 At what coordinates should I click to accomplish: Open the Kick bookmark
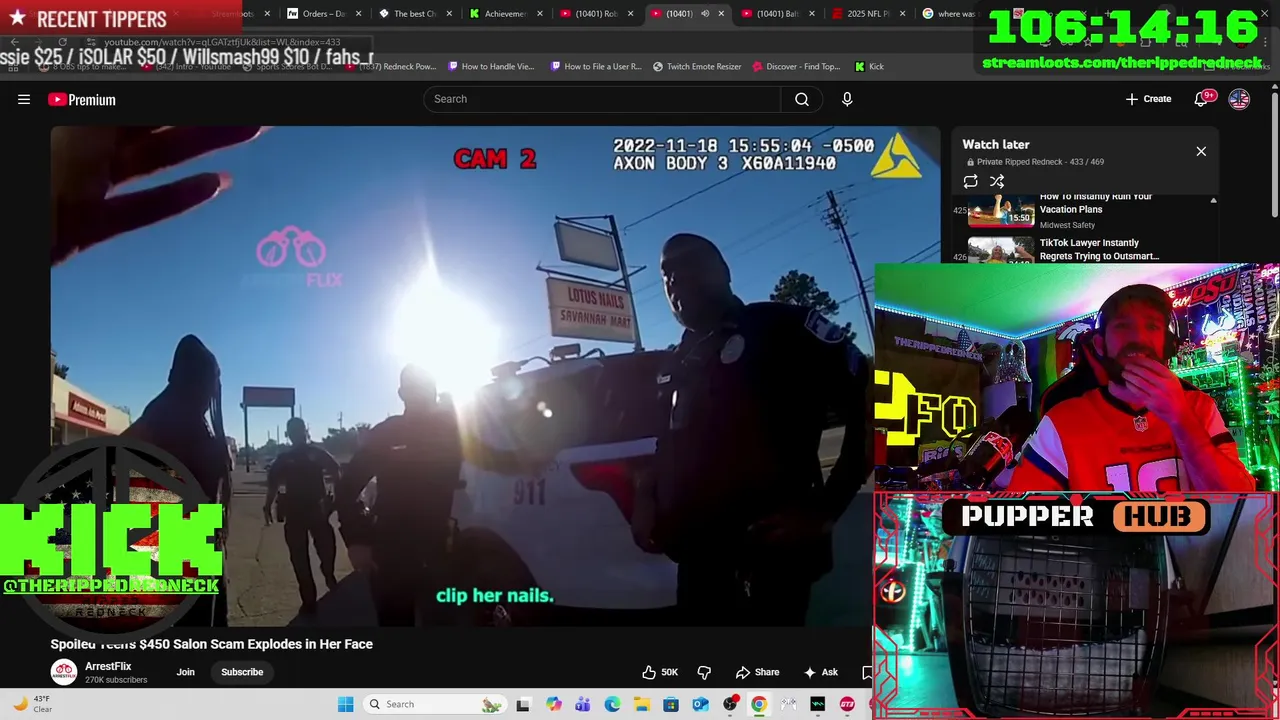[869, 66]
